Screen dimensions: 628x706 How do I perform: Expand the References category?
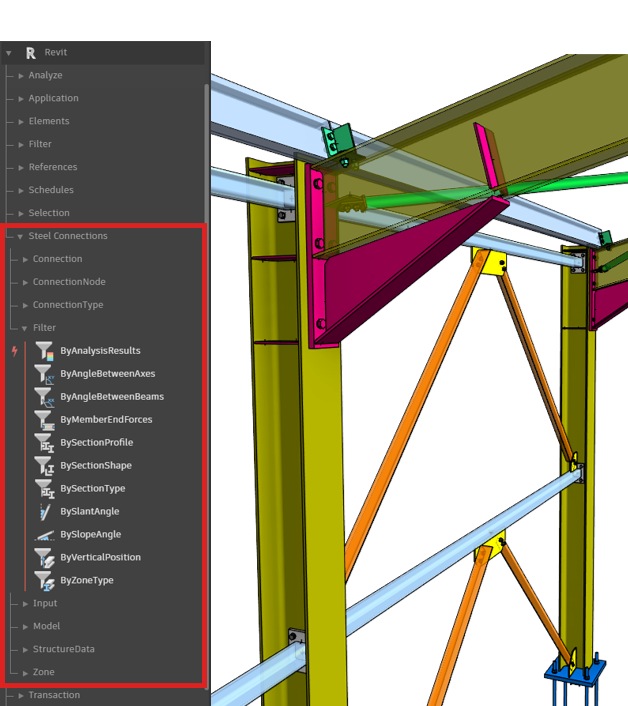click(21, 167)
